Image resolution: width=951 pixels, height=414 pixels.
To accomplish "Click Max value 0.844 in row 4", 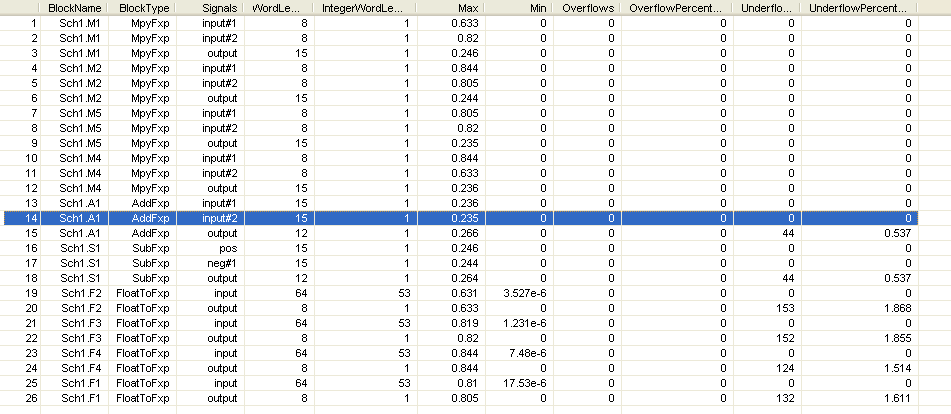I will point(452,68).
